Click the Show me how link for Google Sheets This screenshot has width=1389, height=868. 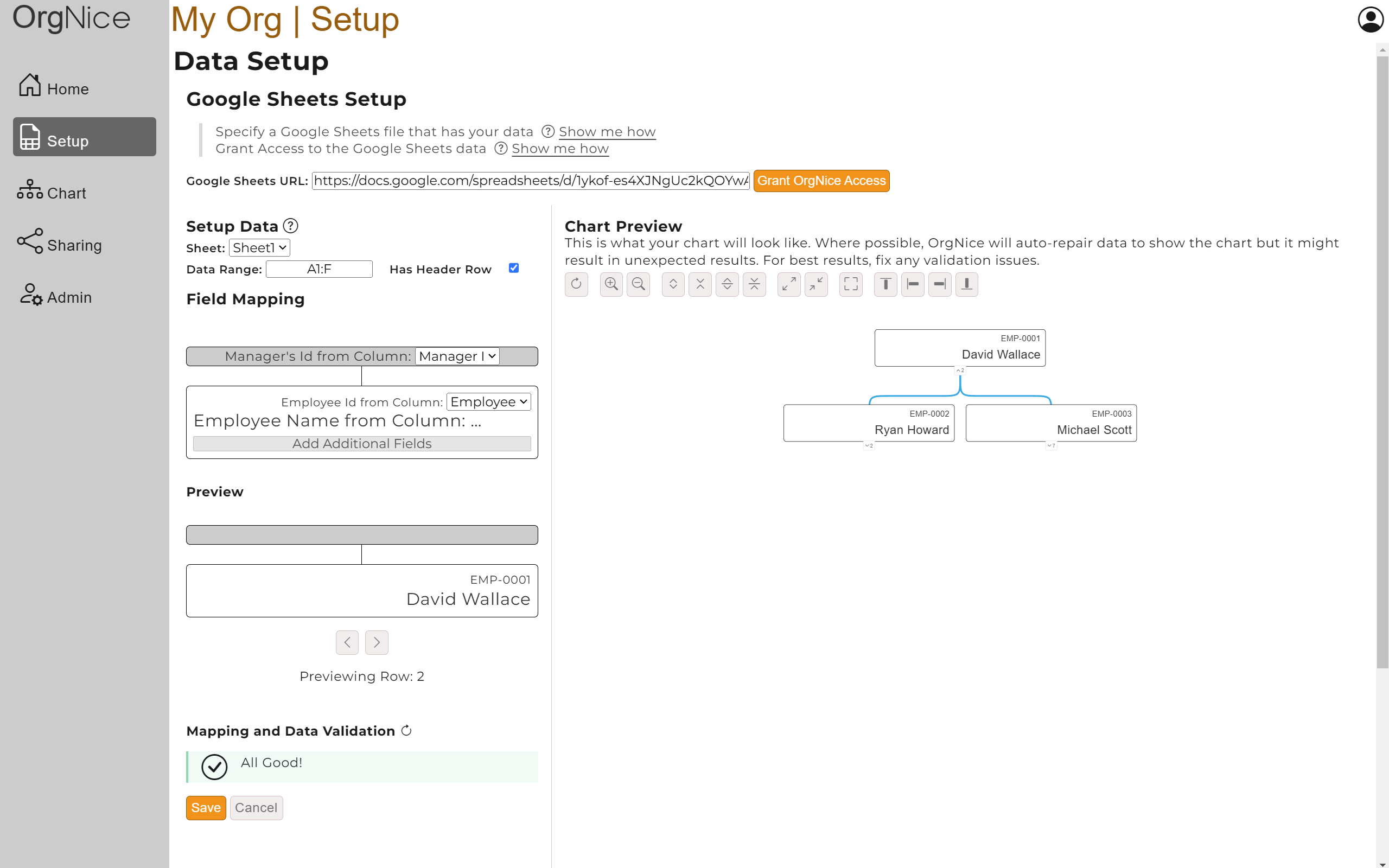pos(606,131)
